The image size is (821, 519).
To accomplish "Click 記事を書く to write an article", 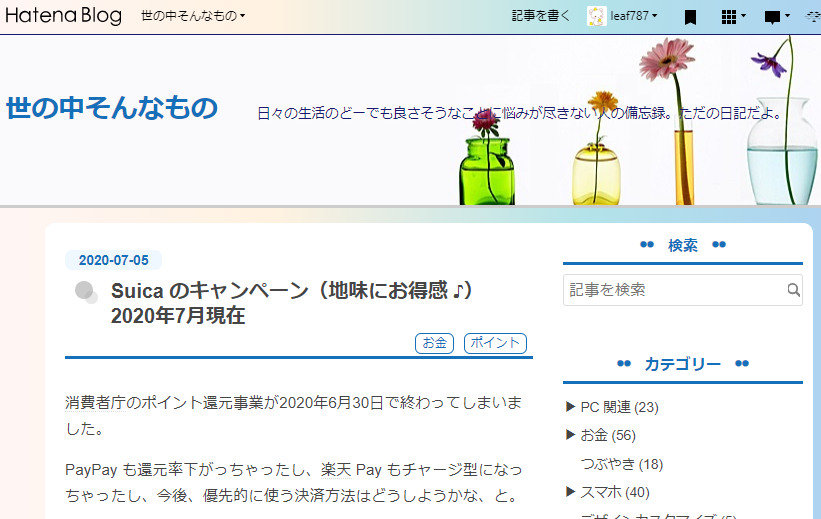I will [541, 16].
